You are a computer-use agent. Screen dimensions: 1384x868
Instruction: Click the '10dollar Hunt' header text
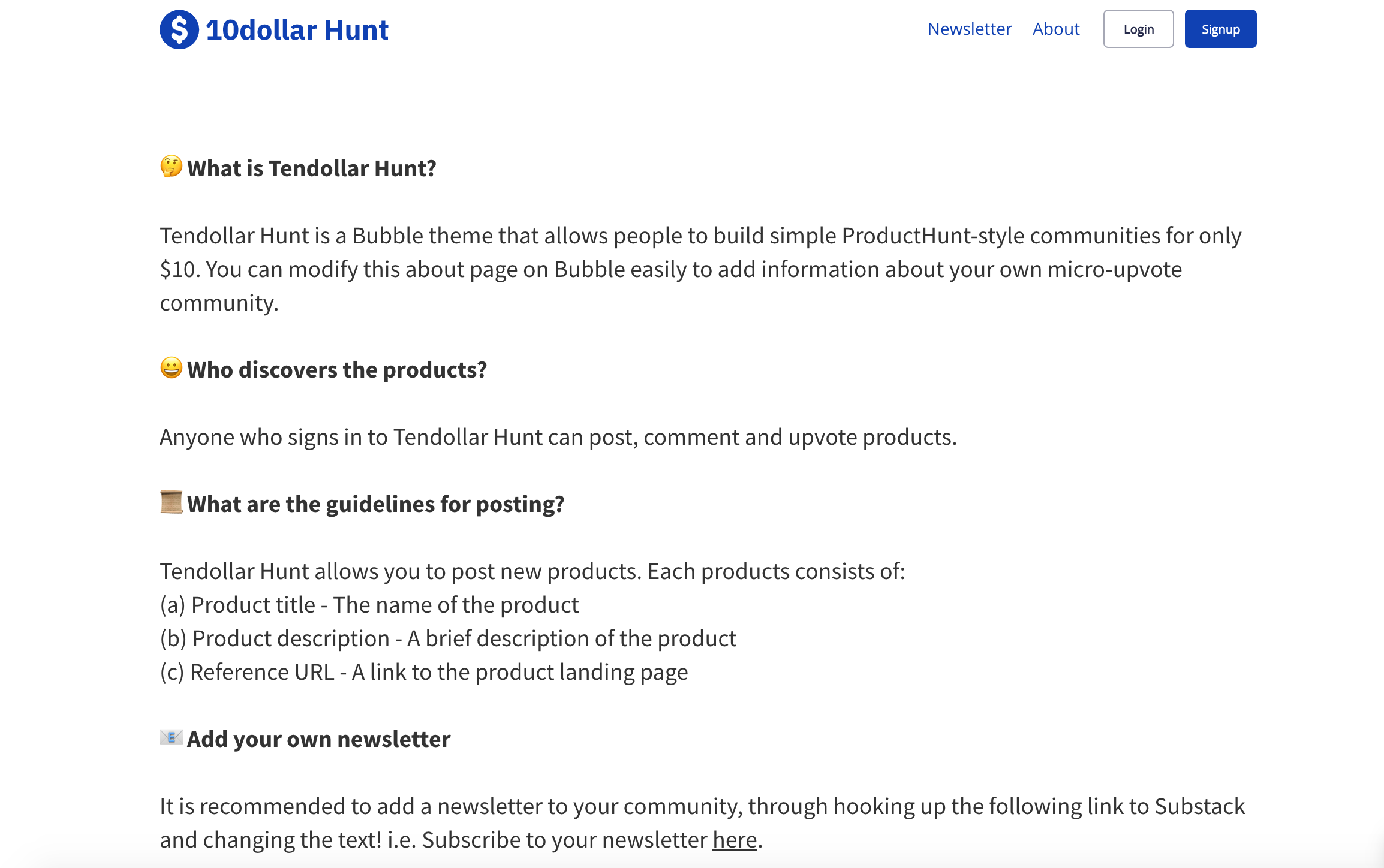297,28
